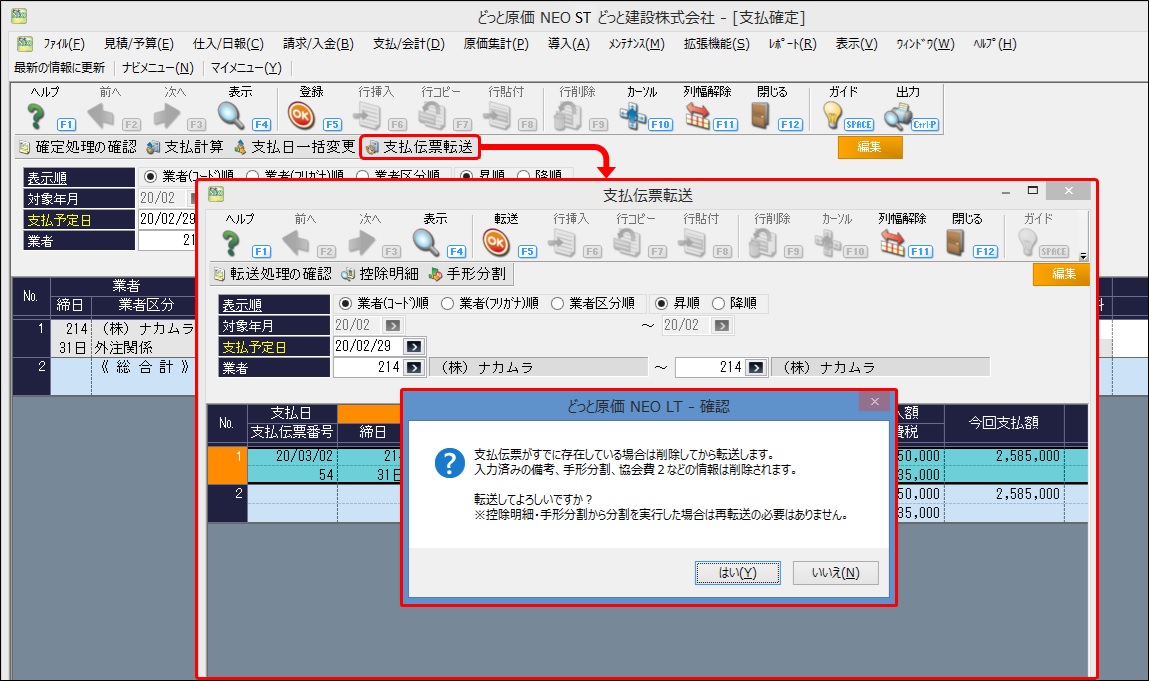
Task: Click the 閉じる door icon in 支払伝票転送 window
Action: coord(955,243)
